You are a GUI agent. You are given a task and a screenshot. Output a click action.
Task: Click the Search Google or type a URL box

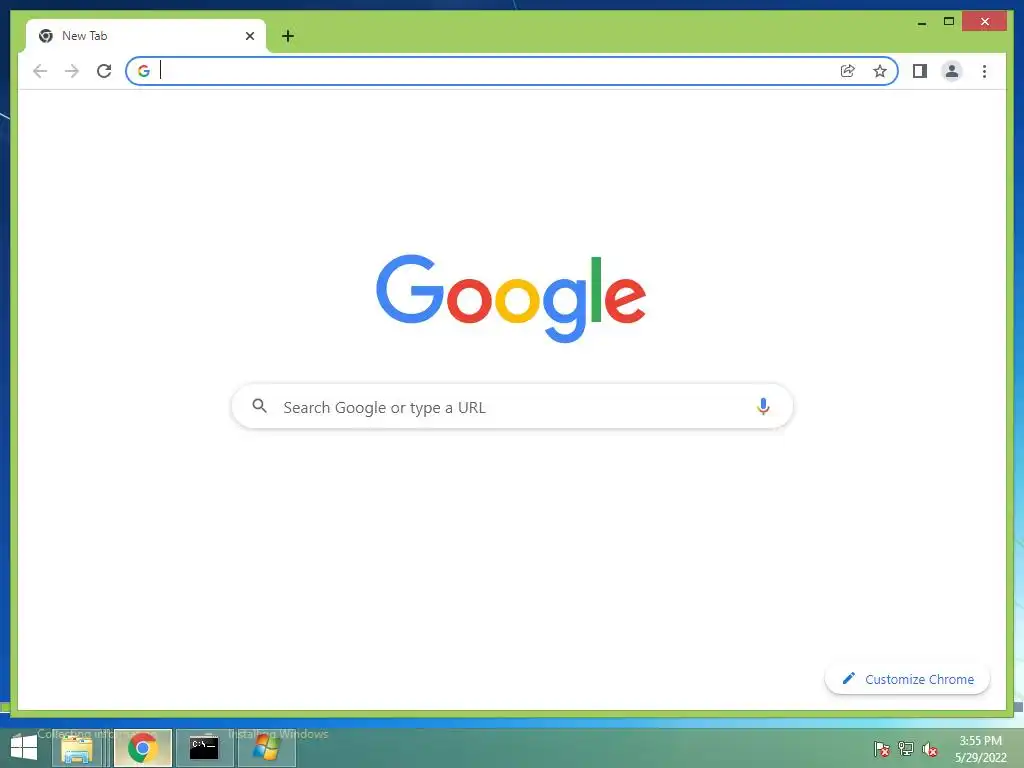coord(512,407)
